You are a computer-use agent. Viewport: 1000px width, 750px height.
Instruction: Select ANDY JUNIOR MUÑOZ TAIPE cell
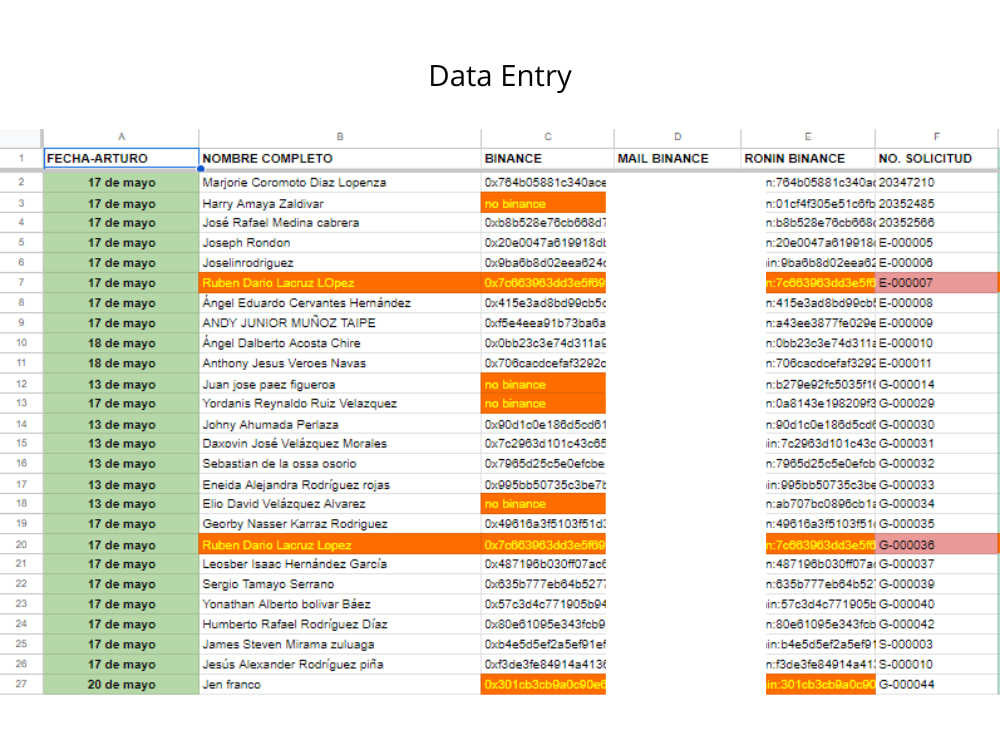coord(340,323)
